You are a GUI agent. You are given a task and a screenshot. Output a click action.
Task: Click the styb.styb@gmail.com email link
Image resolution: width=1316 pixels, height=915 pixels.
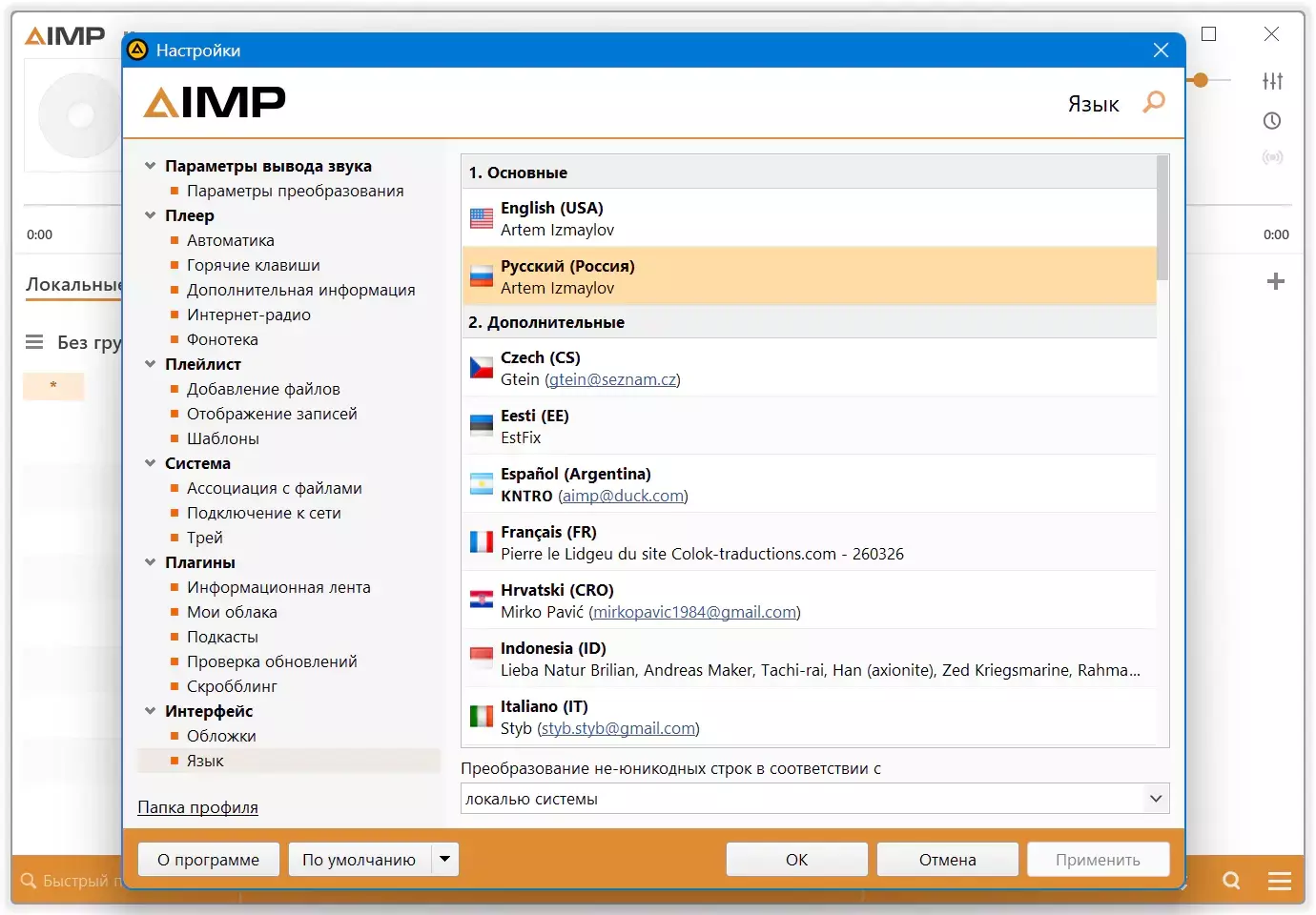619,728
